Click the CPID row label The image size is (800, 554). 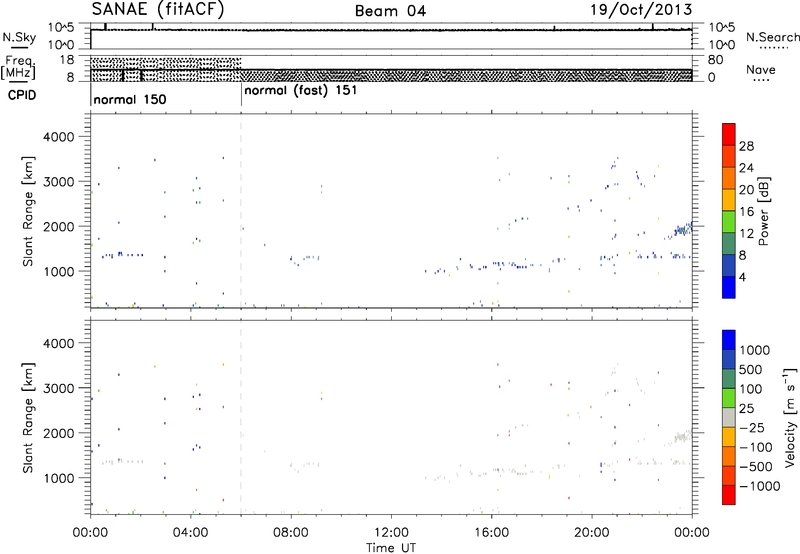pos(22,95)
